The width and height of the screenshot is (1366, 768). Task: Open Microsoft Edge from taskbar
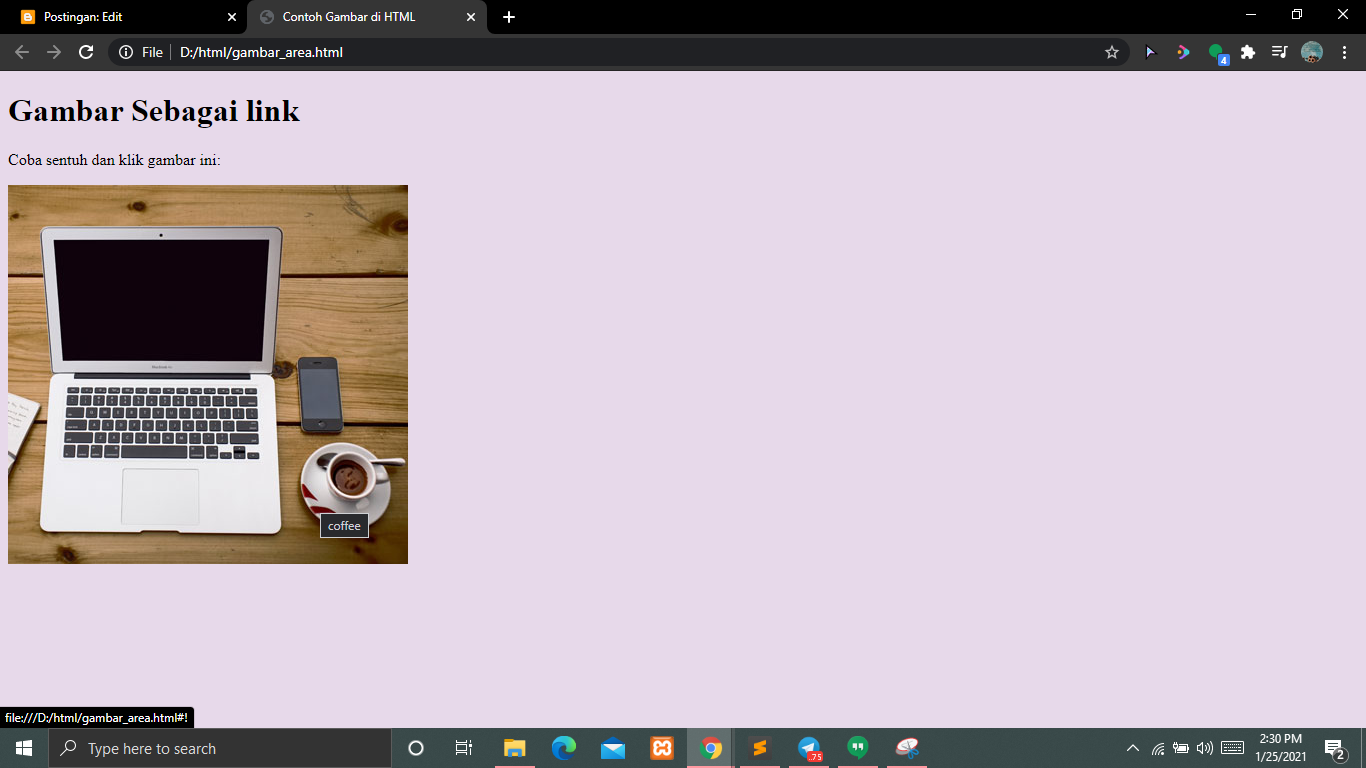pos(564,748)
